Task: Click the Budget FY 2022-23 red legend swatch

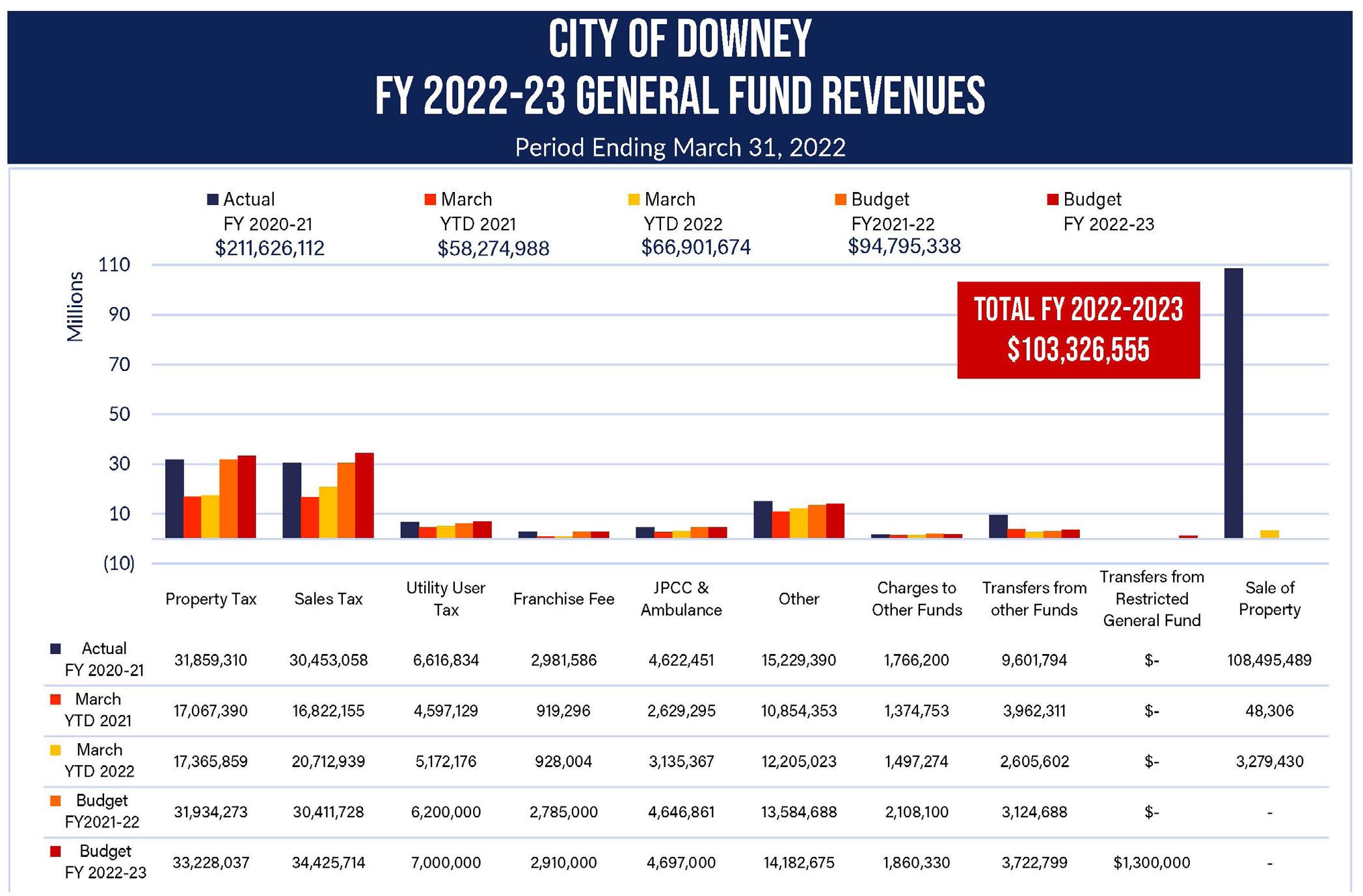Action: click(x=1053, y=200)
